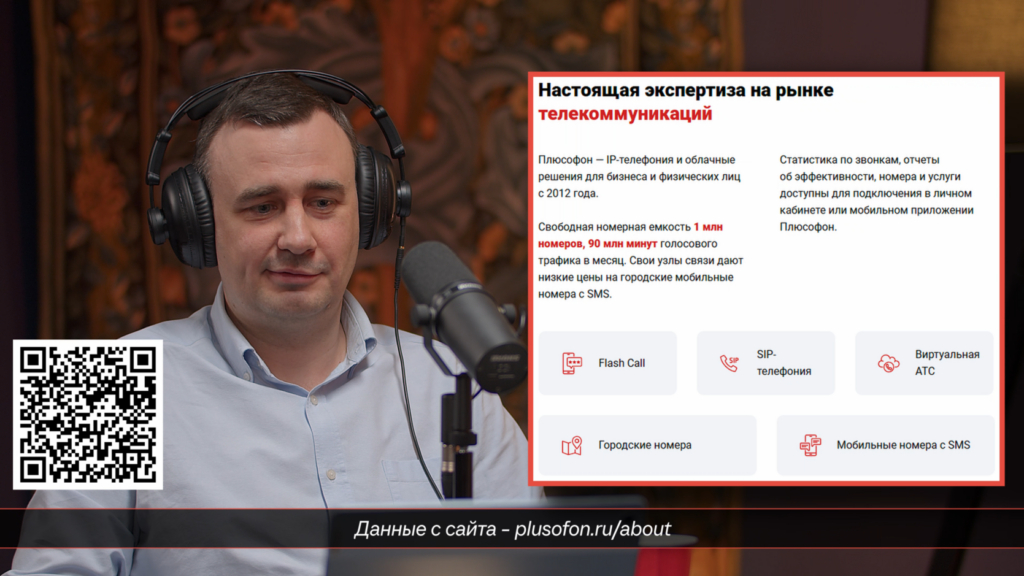Click the Городские номера map pin icon
Screen dimensions: 1024x576
571,445
